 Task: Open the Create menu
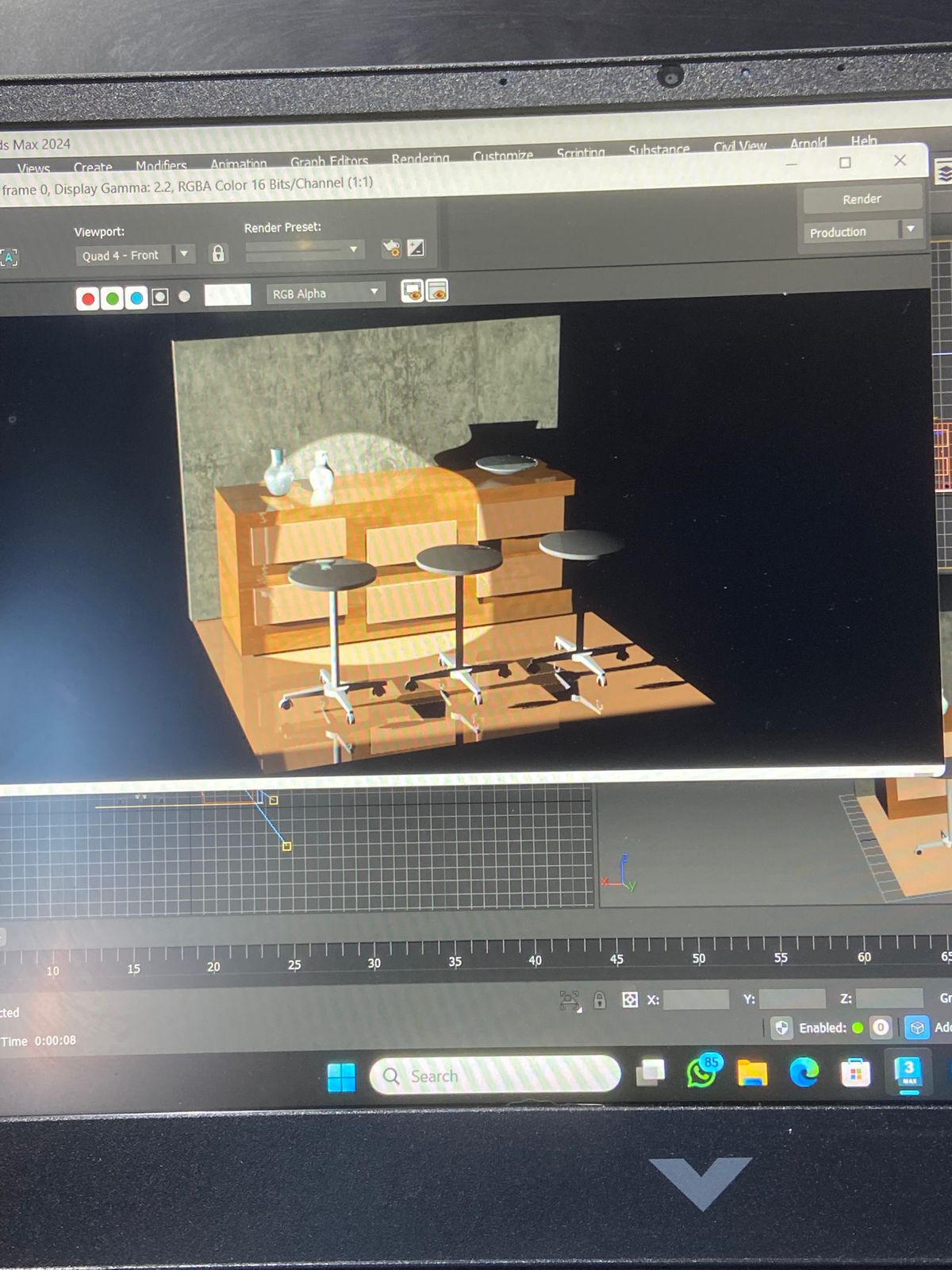93,167
